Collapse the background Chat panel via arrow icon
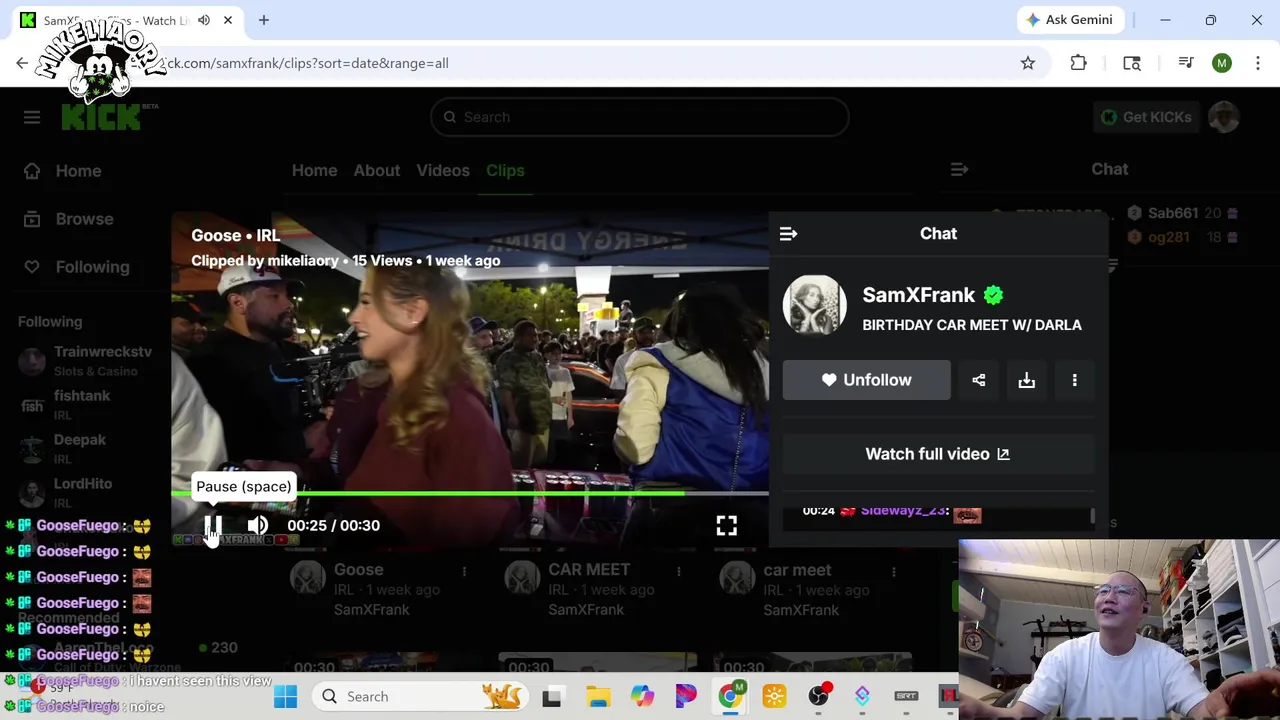 (x=960, y=170)
